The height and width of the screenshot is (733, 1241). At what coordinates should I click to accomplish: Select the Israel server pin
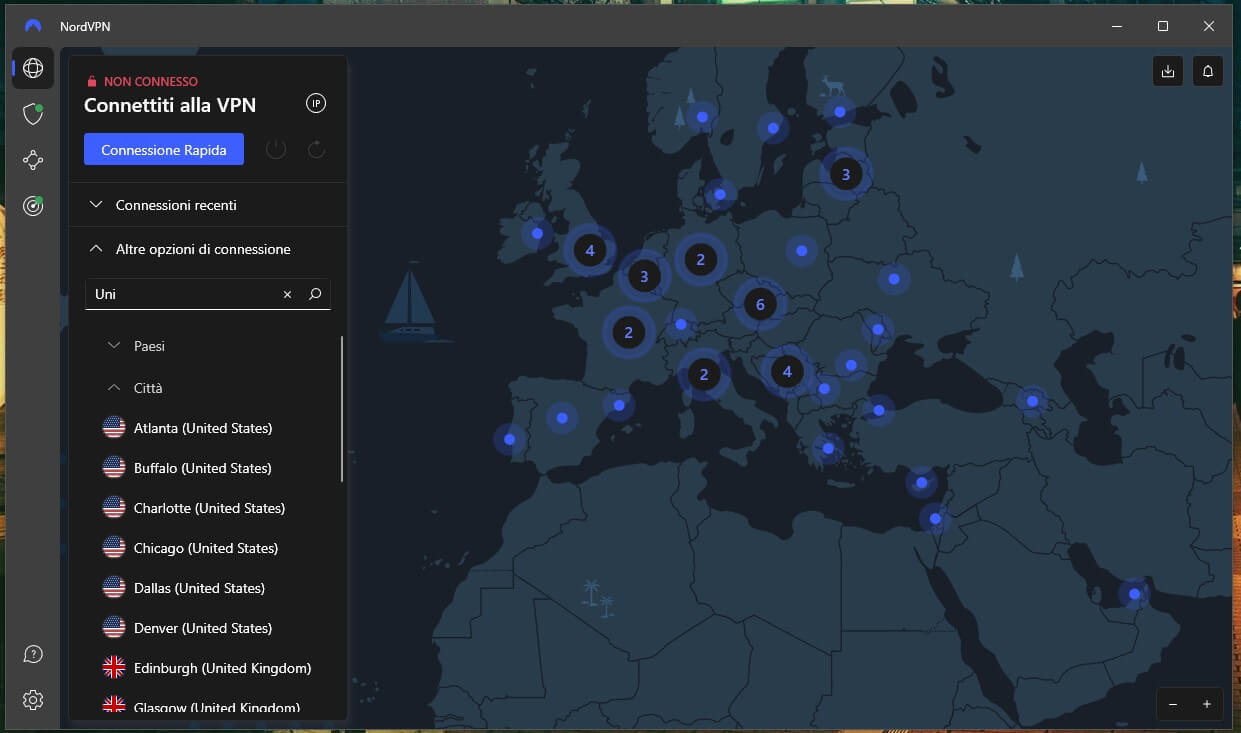click(935, 519)
